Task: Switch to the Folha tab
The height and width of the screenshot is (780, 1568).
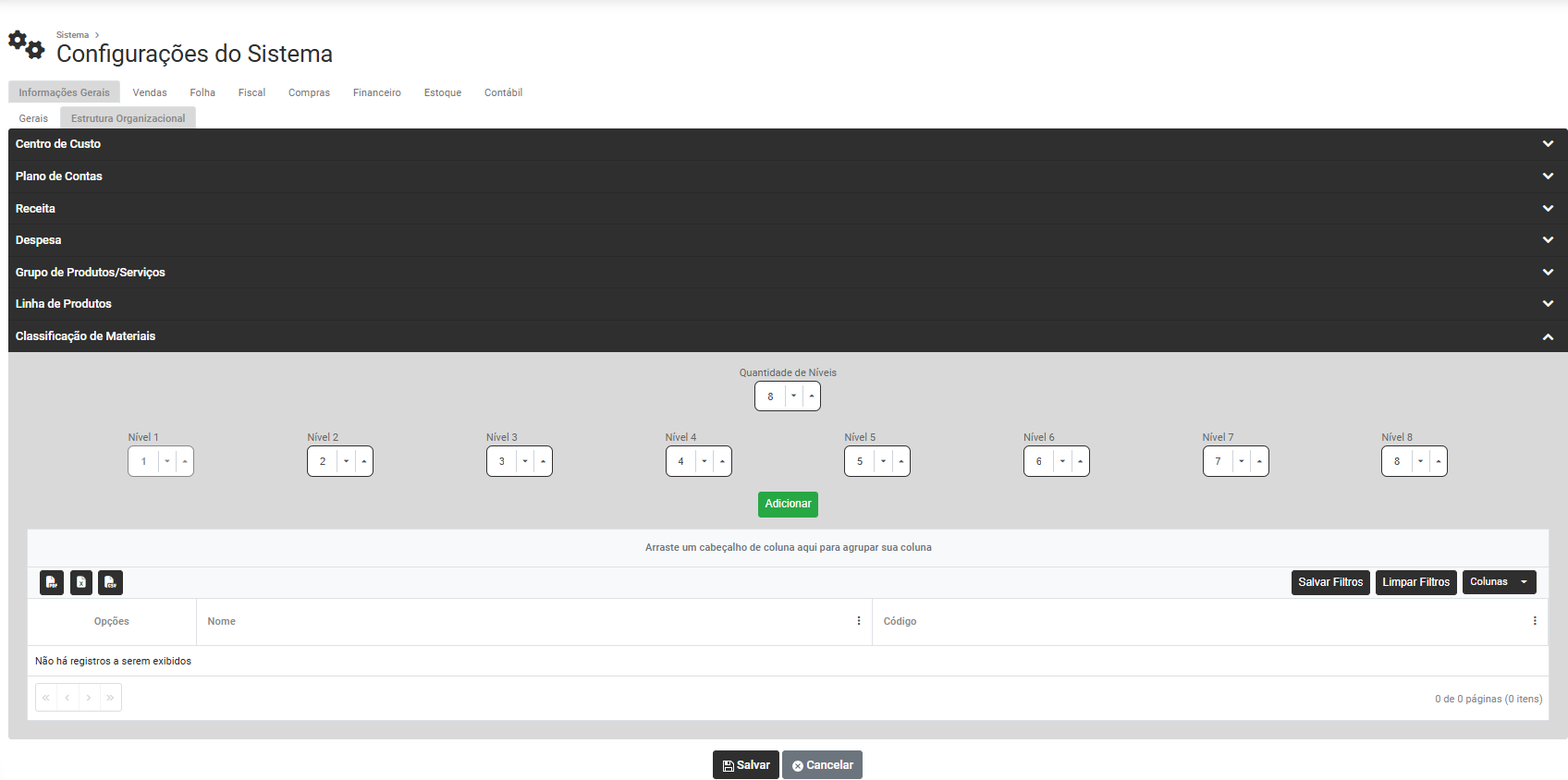Action: coord(202,92)
